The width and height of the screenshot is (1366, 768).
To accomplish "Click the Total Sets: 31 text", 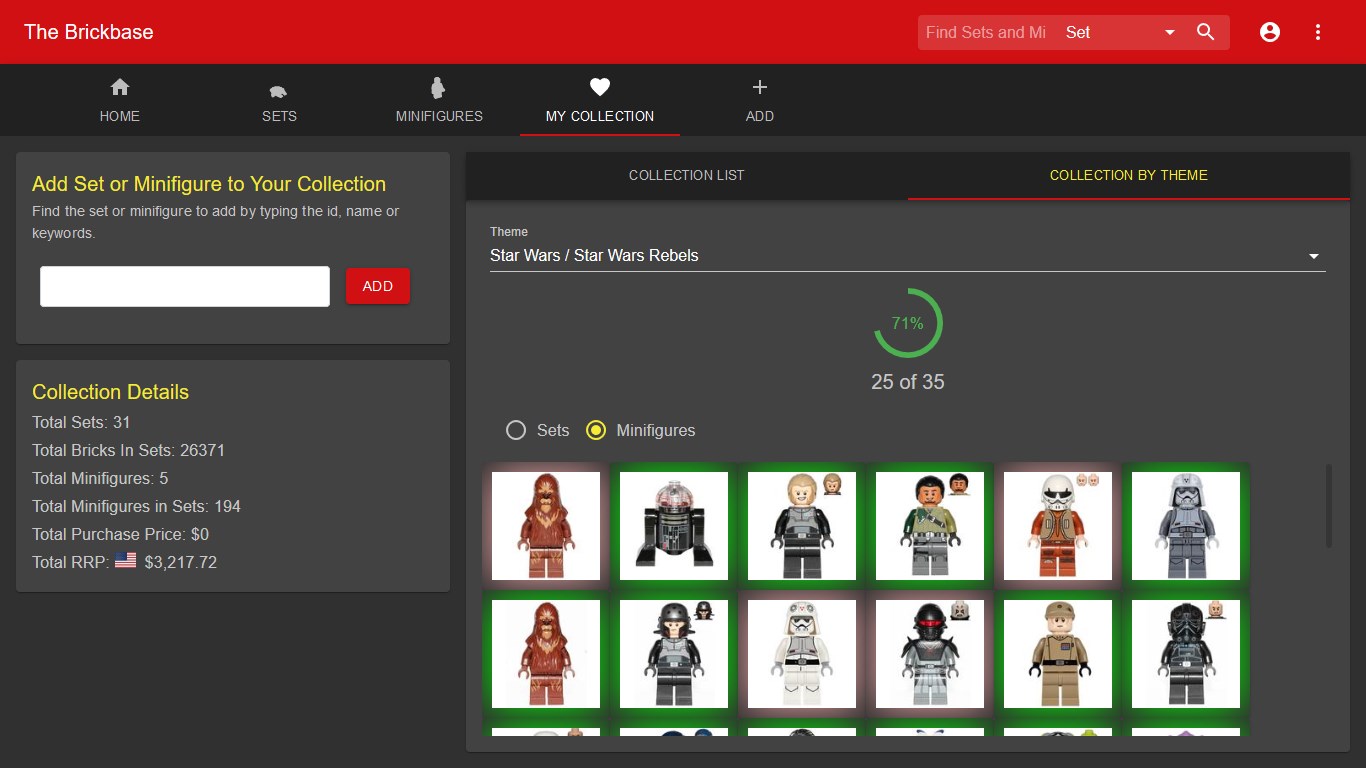I will click(x=81, y=422).
